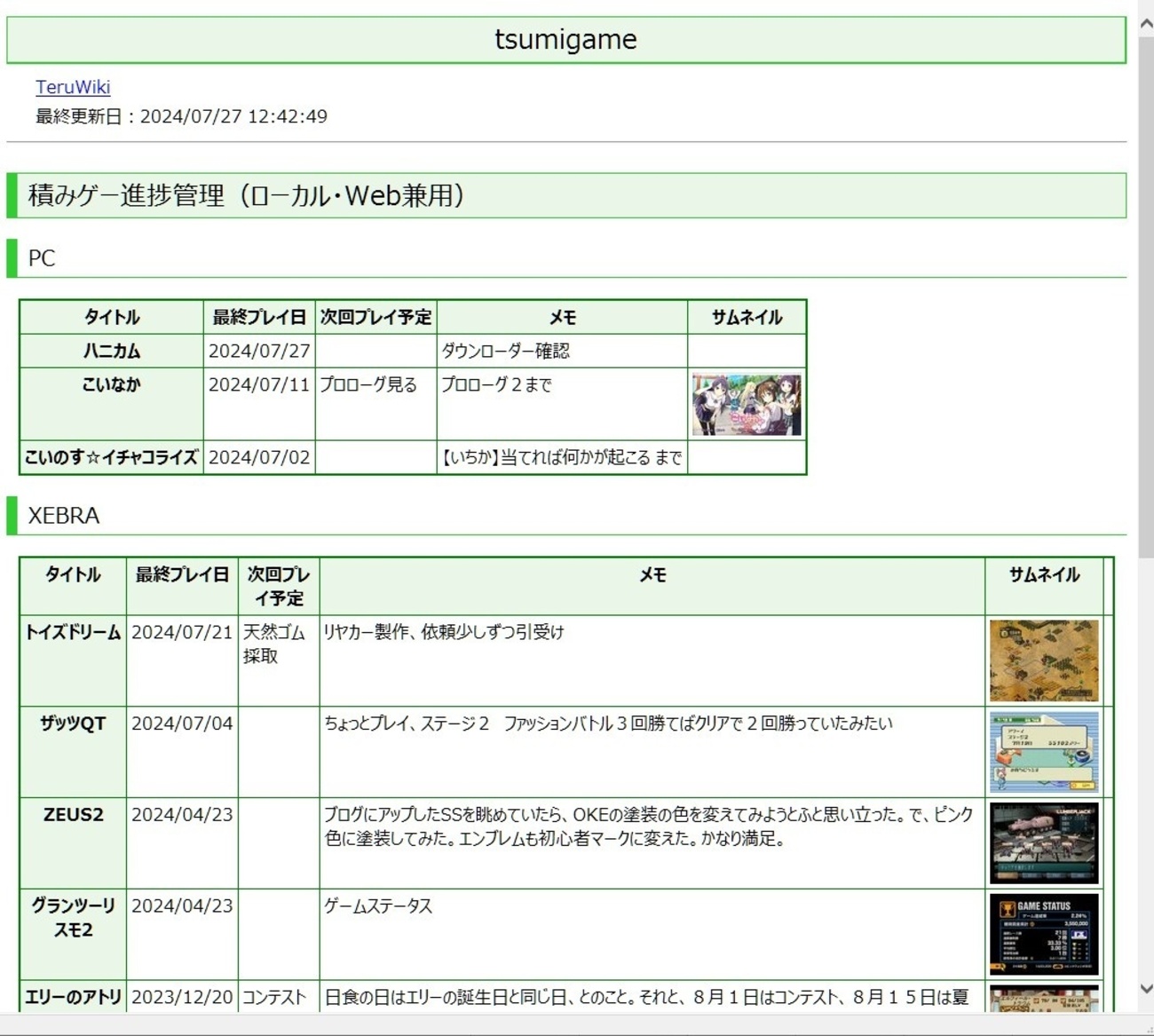Open the トイズドリーム map thumbnail
The image size is (1154, 1036).
(1043, 661)
